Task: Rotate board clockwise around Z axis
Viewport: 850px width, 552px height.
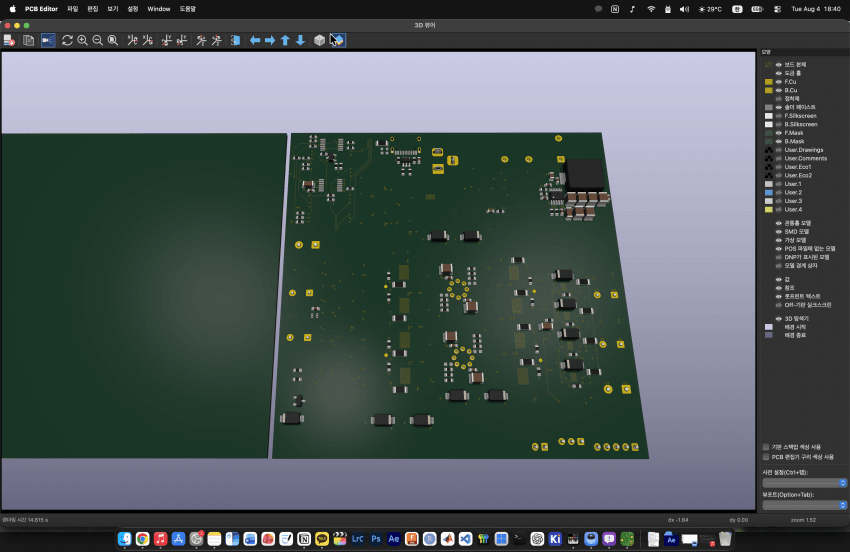Action: (x=201, y=40)
